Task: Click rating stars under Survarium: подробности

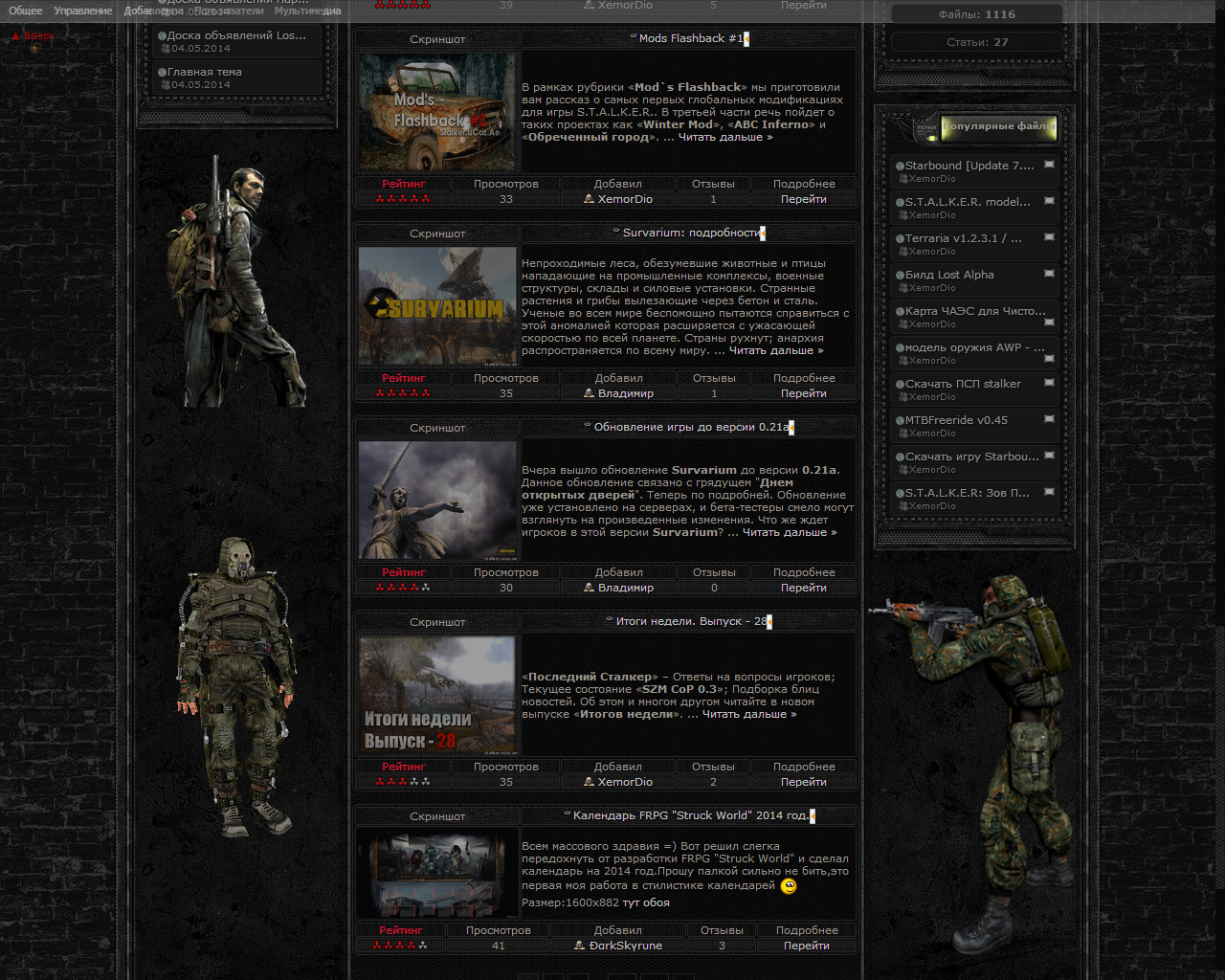Action: click(403, 393)
